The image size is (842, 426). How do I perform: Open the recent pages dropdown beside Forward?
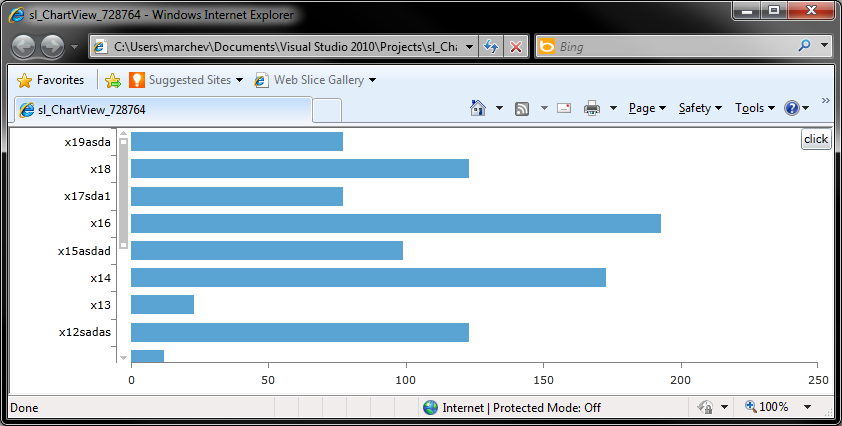75,47
